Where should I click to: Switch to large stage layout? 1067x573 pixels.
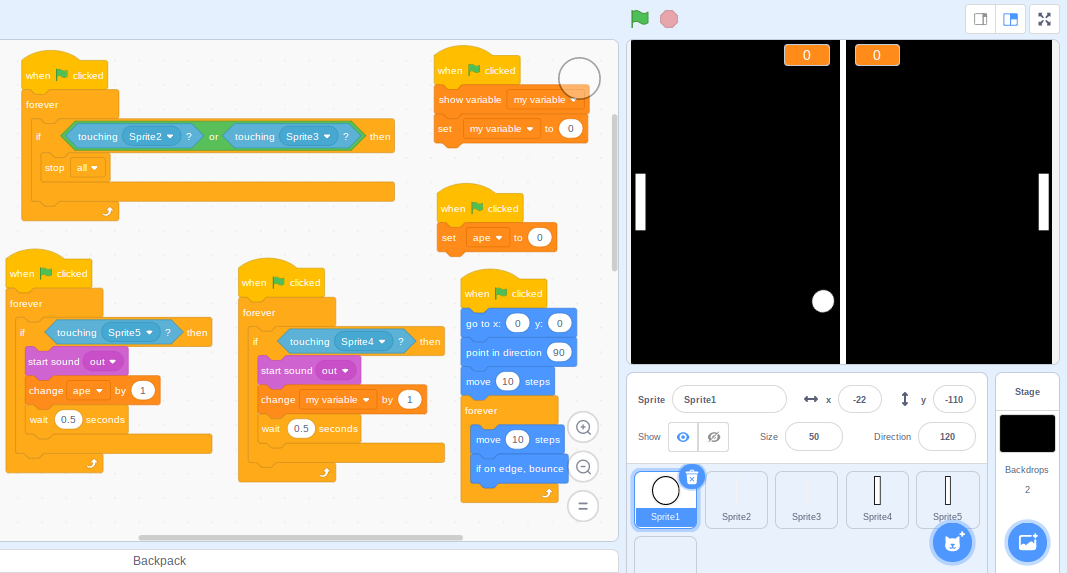click(x=1011, y=19)
